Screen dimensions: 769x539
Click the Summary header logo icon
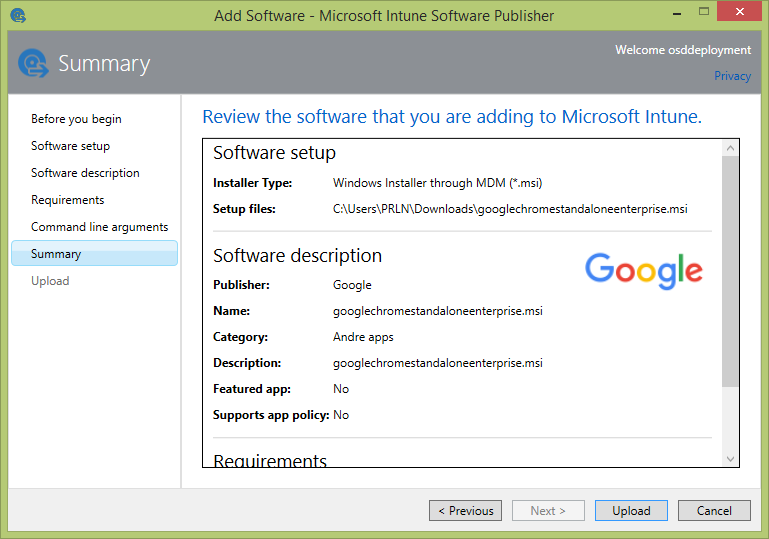[34, 63]
